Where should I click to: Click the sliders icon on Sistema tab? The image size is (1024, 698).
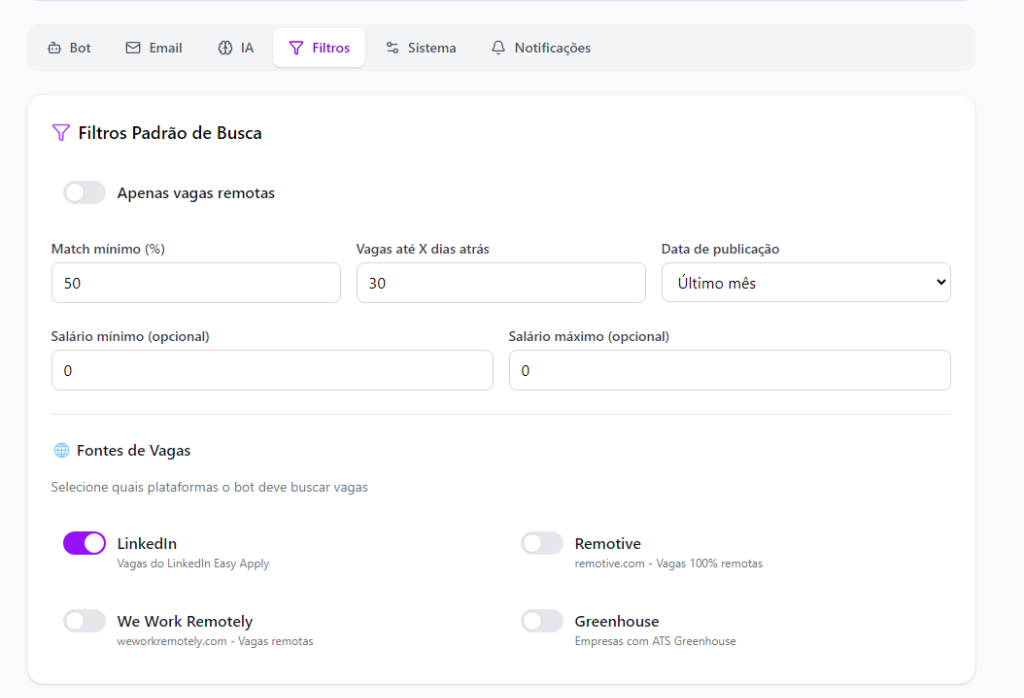(392, 48)
